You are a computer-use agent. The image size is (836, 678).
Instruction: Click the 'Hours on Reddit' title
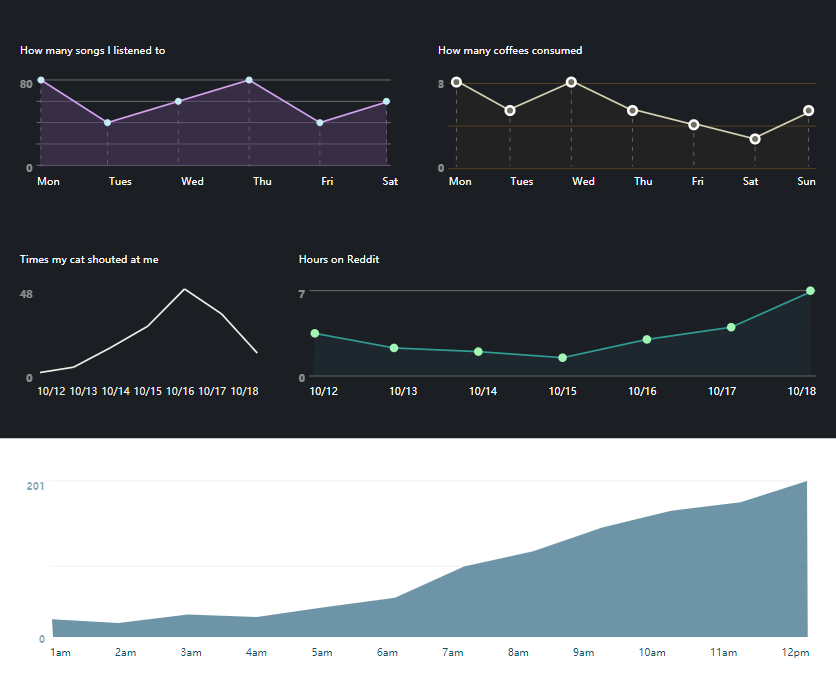pos(339,260)
